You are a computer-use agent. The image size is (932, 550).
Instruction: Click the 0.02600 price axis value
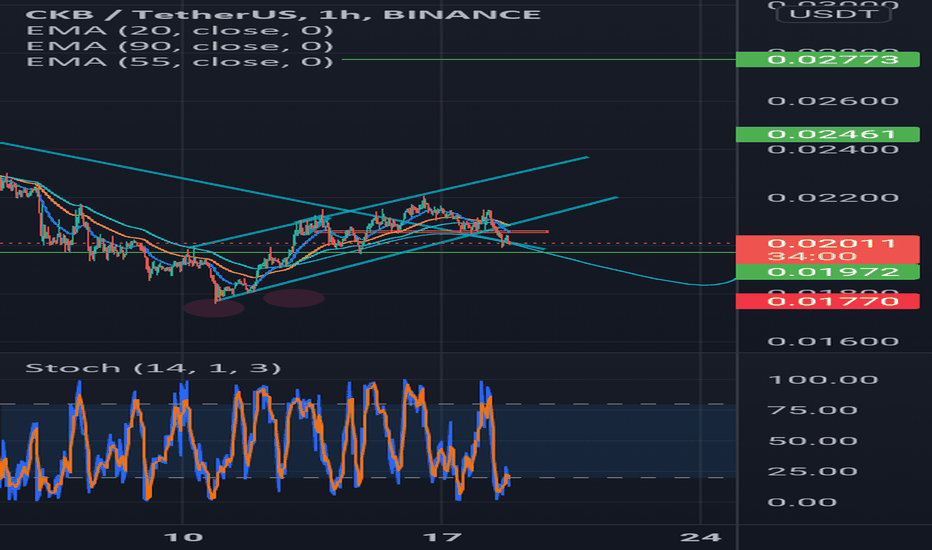(833, 101)
